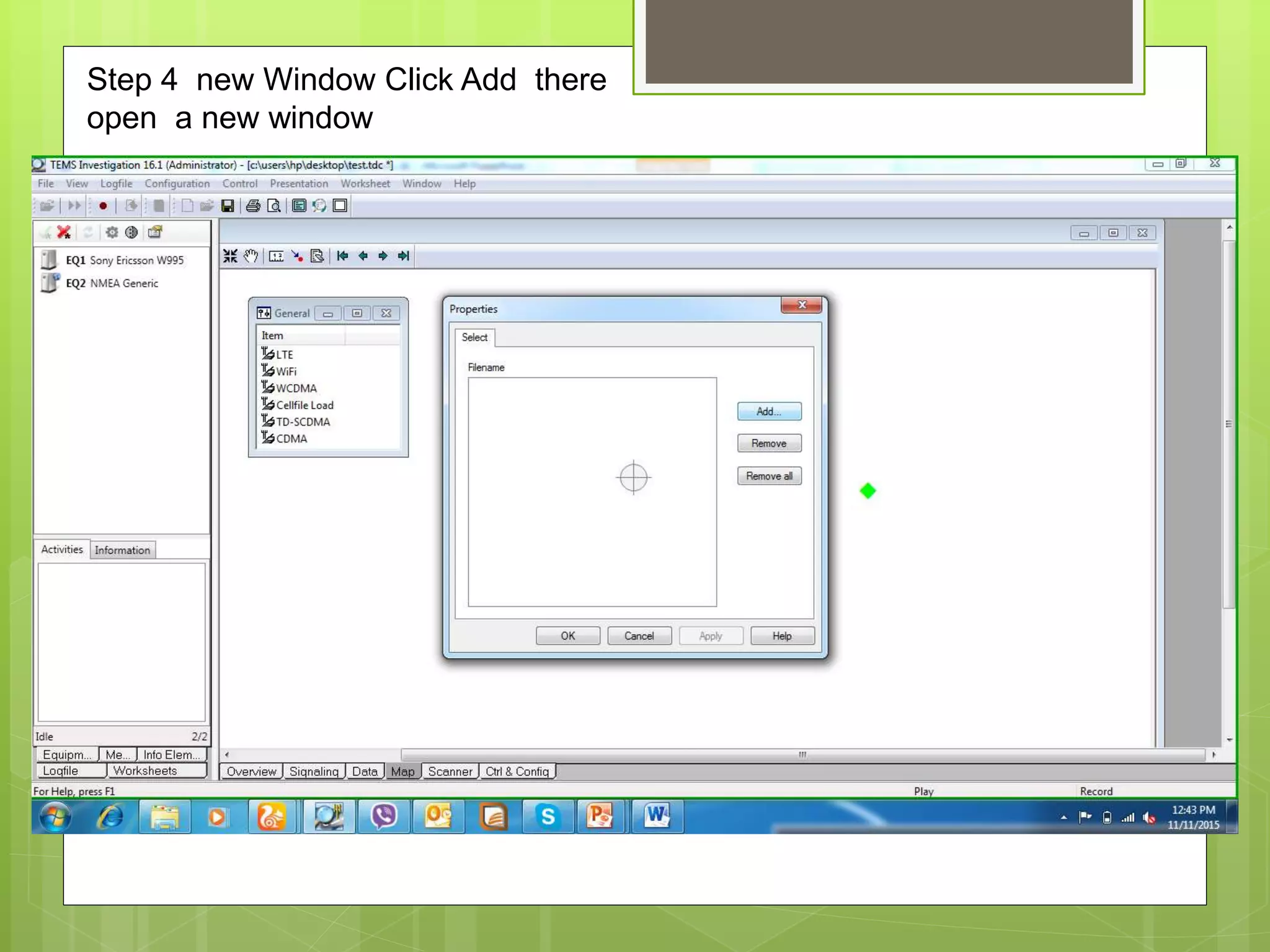Open the Presentation menu
The width and height of the screenshot is (1270, 952).
click(299, 183)
